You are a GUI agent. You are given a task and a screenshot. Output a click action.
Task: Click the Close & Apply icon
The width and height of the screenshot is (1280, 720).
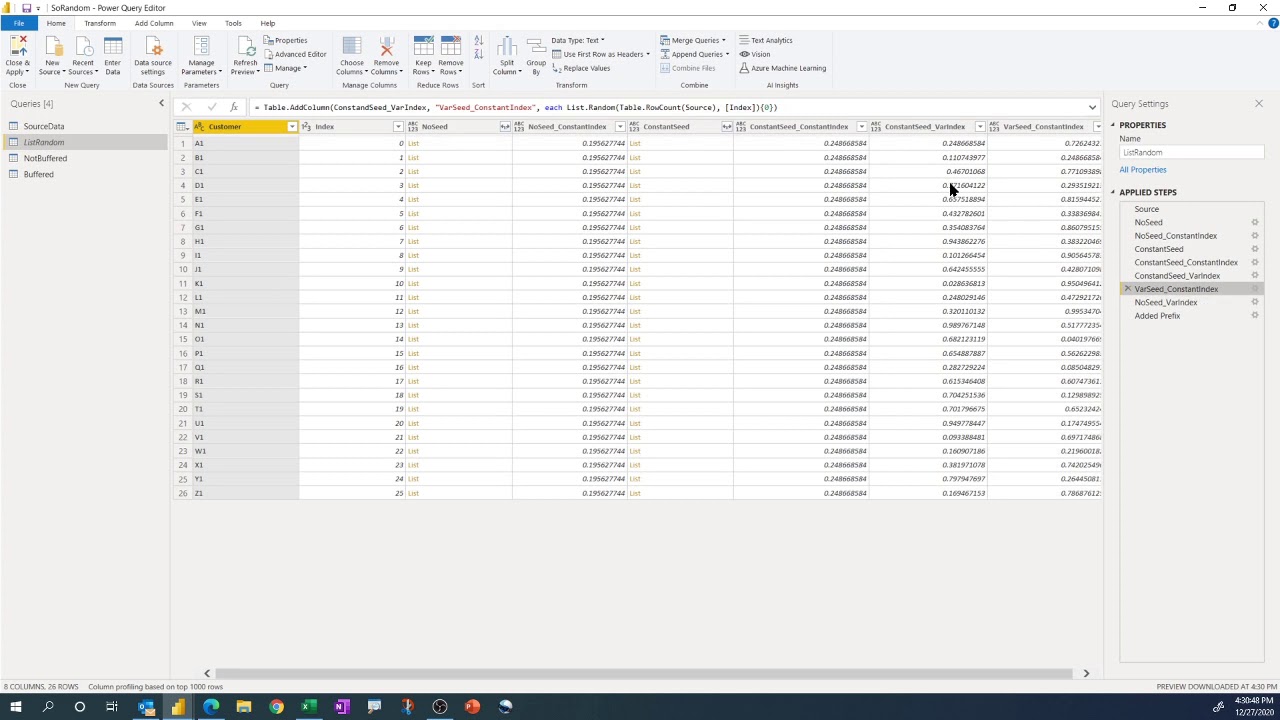(18, 56)
